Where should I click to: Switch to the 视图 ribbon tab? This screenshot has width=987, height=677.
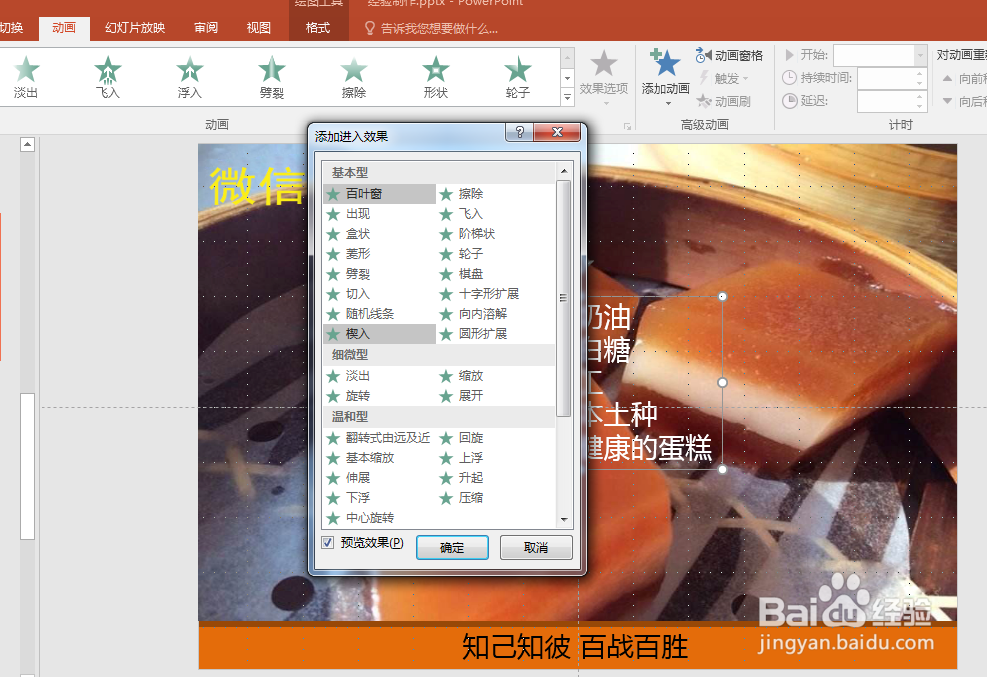click(257, 27)
